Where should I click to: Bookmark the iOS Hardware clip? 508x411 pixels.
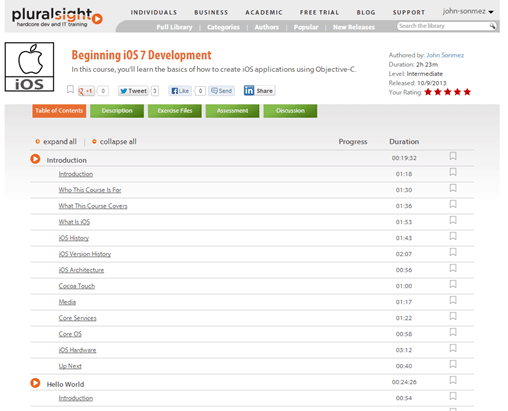(453, 348)
